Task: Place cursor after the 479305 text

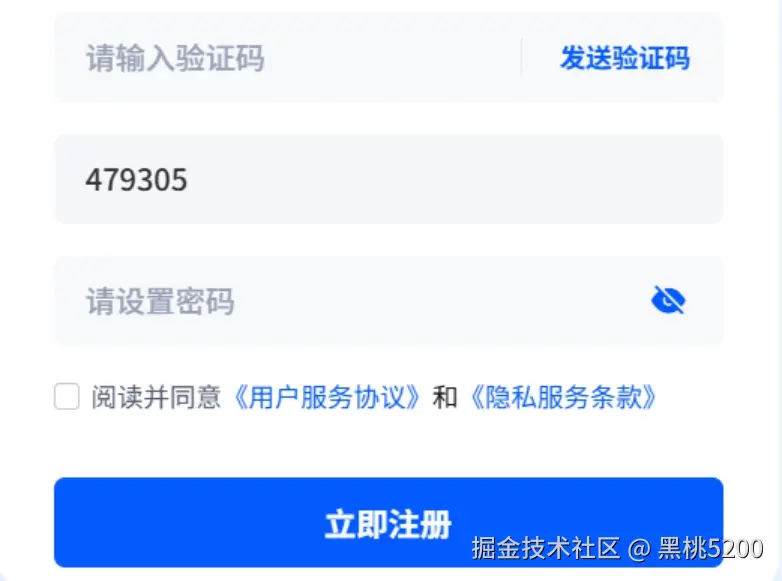Action: click(189, 180)
